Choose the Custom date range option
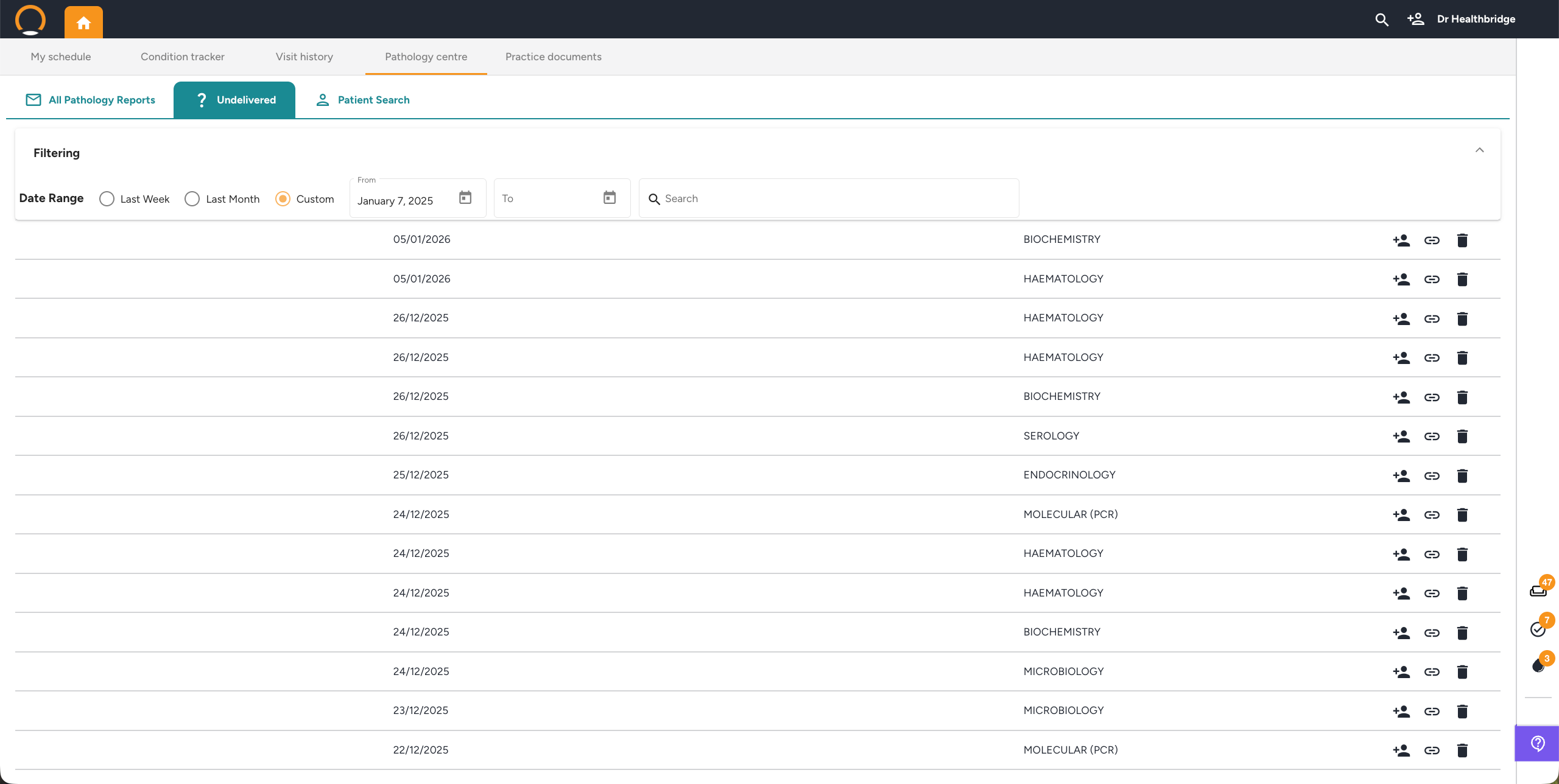1559x784 pixels. tap(283, 199)
